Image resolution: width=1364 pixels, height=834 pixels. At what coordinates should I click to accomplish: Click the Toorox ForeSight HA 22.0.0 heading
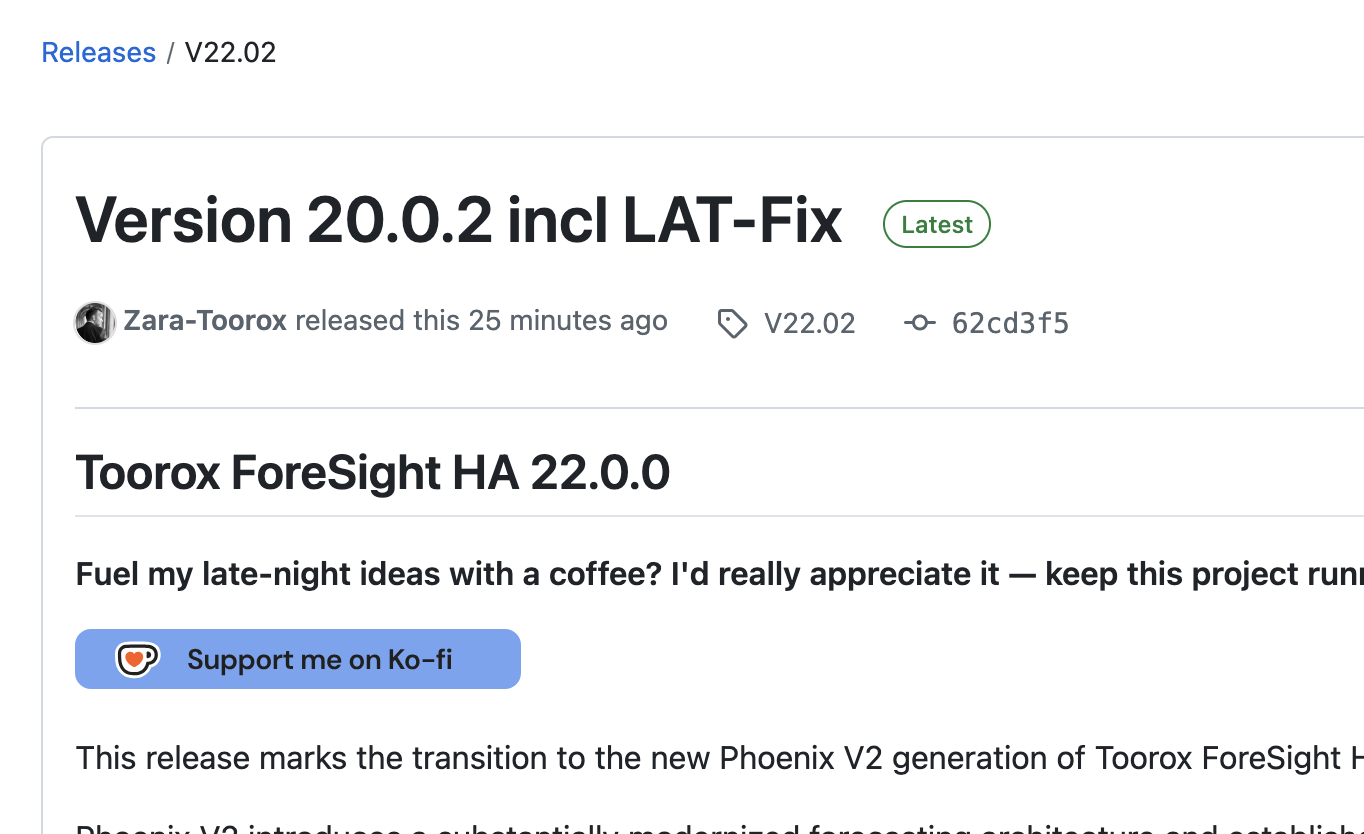coord(372,472)
